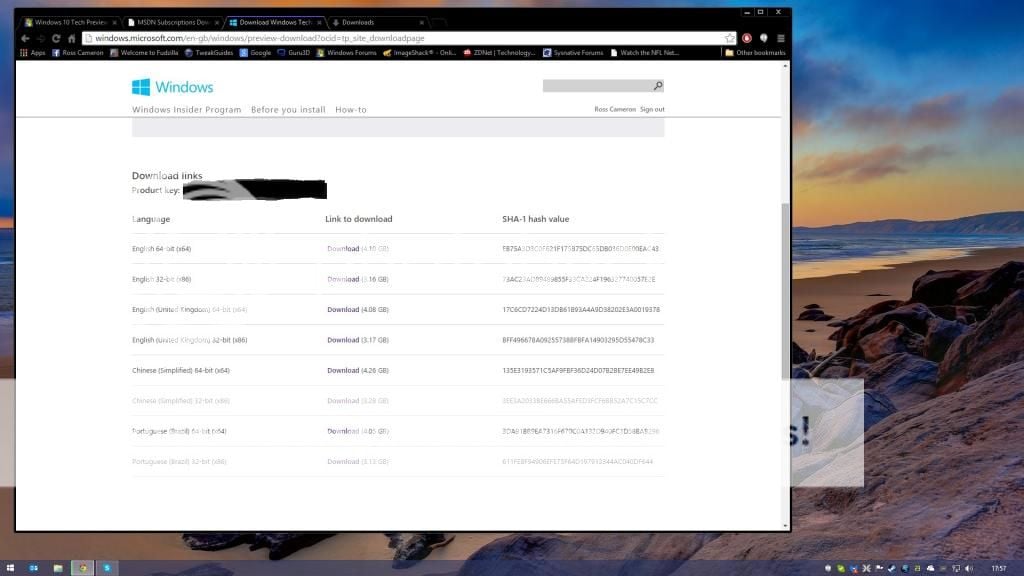This screenshot has width=1024, height=576.
Task: Click the Action Center flag tray icon
Action: tap(879, 569)
